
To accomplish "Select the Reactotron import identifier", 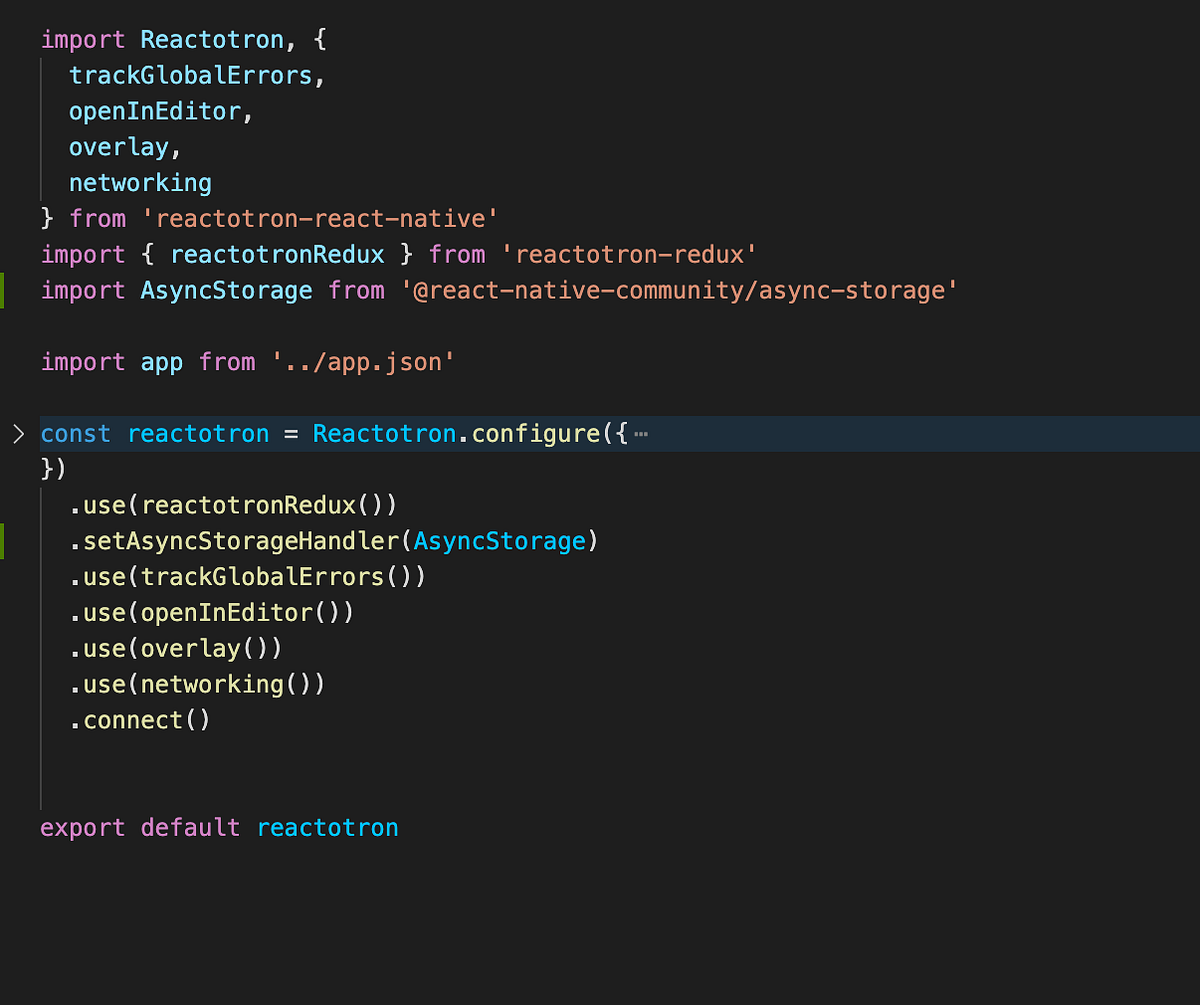I will (211, 38).
